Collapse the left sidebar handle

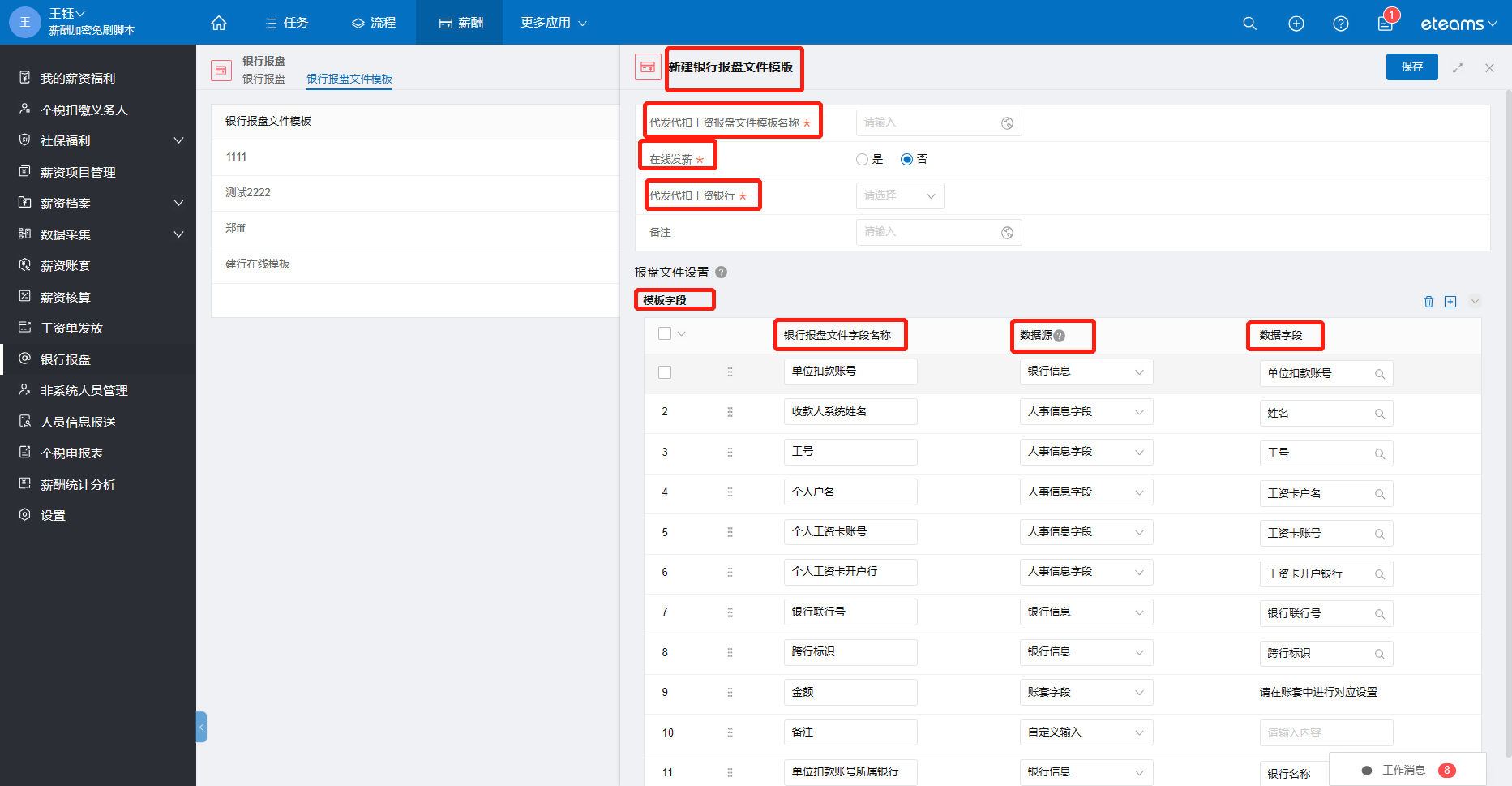pos(201,727)
